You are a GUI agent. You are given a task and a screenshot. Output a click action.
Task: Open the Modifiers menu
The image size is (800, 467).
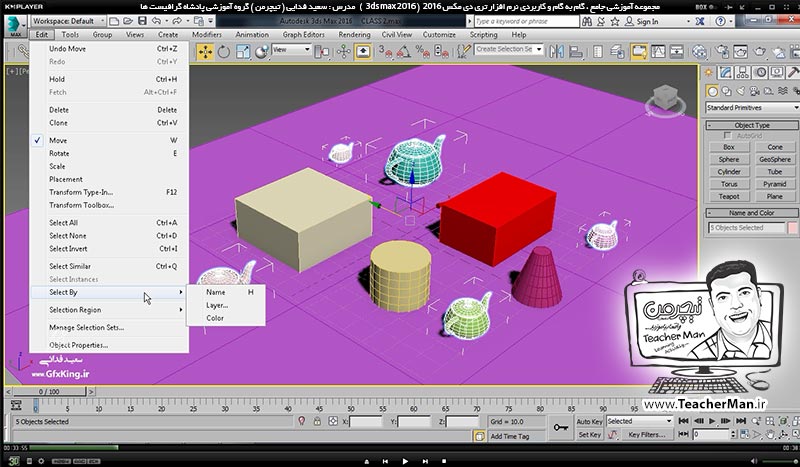(207, 35)
